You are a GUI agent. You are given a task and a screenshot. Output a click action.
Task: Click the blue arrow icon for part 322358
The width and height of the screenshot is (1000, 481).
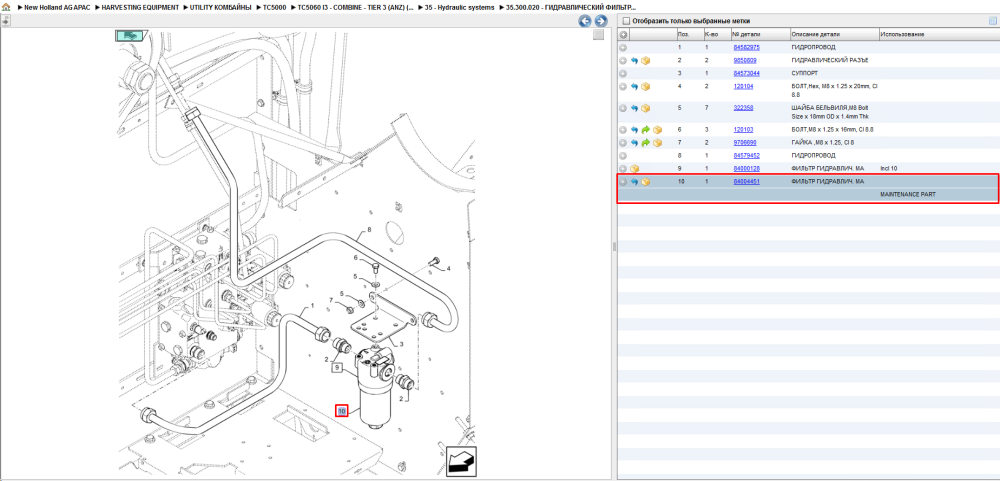pos(634,108)
